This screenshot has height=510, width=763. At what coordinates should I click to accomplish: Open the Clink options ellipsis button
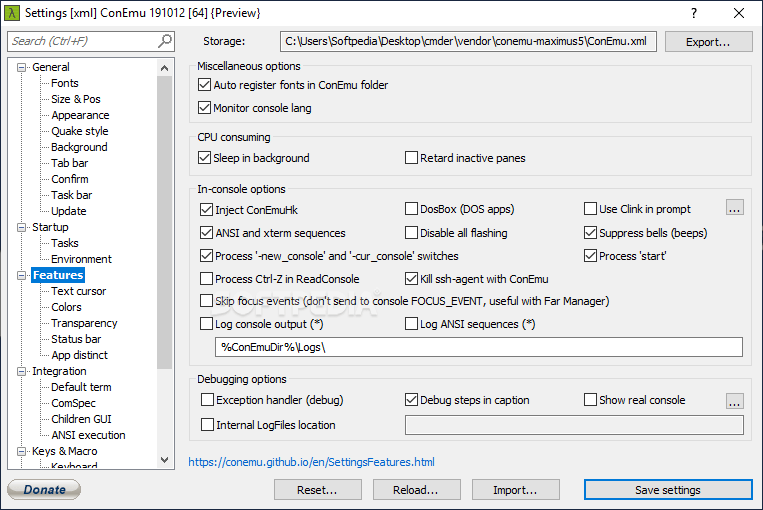click(x=734, y=207)
